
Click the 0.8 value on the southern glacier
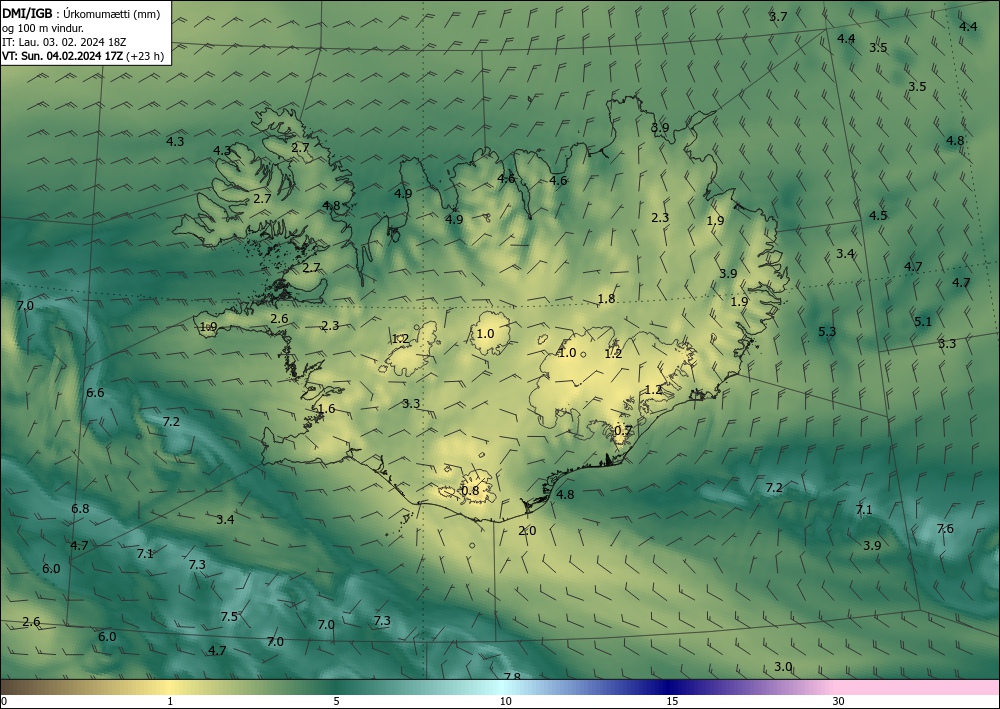pyautogui.click(x=470, y=490)
